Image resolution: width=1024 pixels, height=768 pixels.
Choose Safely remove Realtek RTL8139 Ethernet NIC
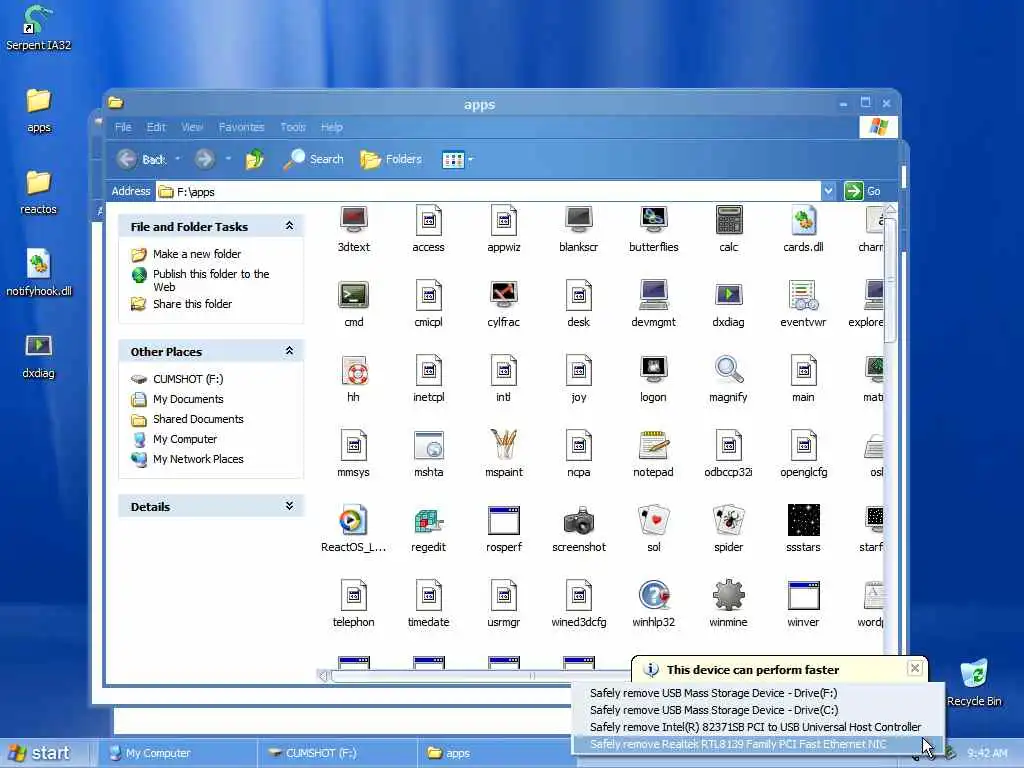758,744
